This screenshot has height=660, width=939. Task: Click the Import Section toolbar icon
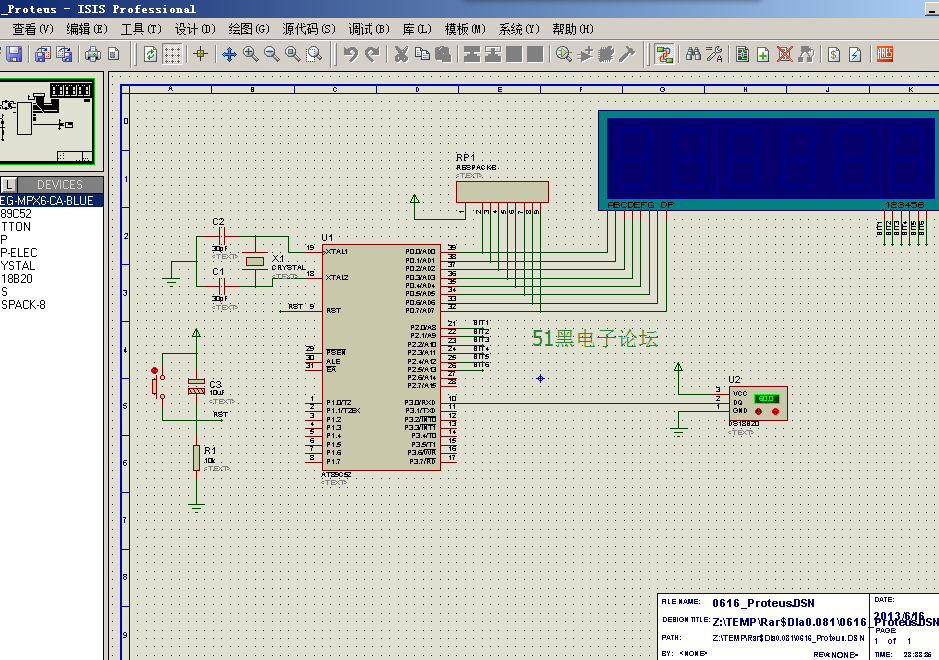43,55
